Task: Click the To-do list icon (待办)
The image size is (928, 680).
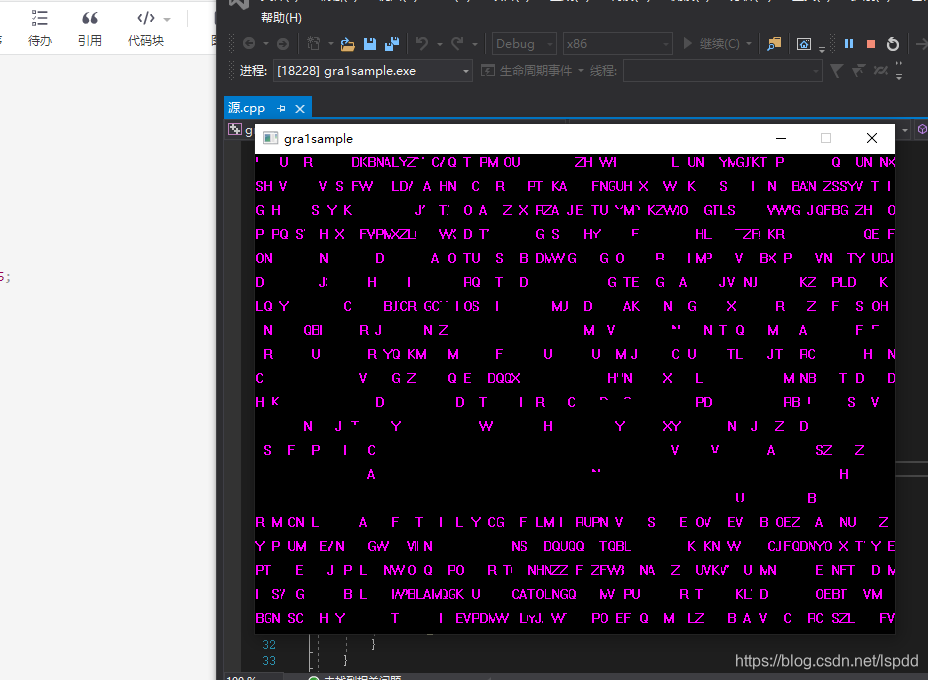Action: 40,28
